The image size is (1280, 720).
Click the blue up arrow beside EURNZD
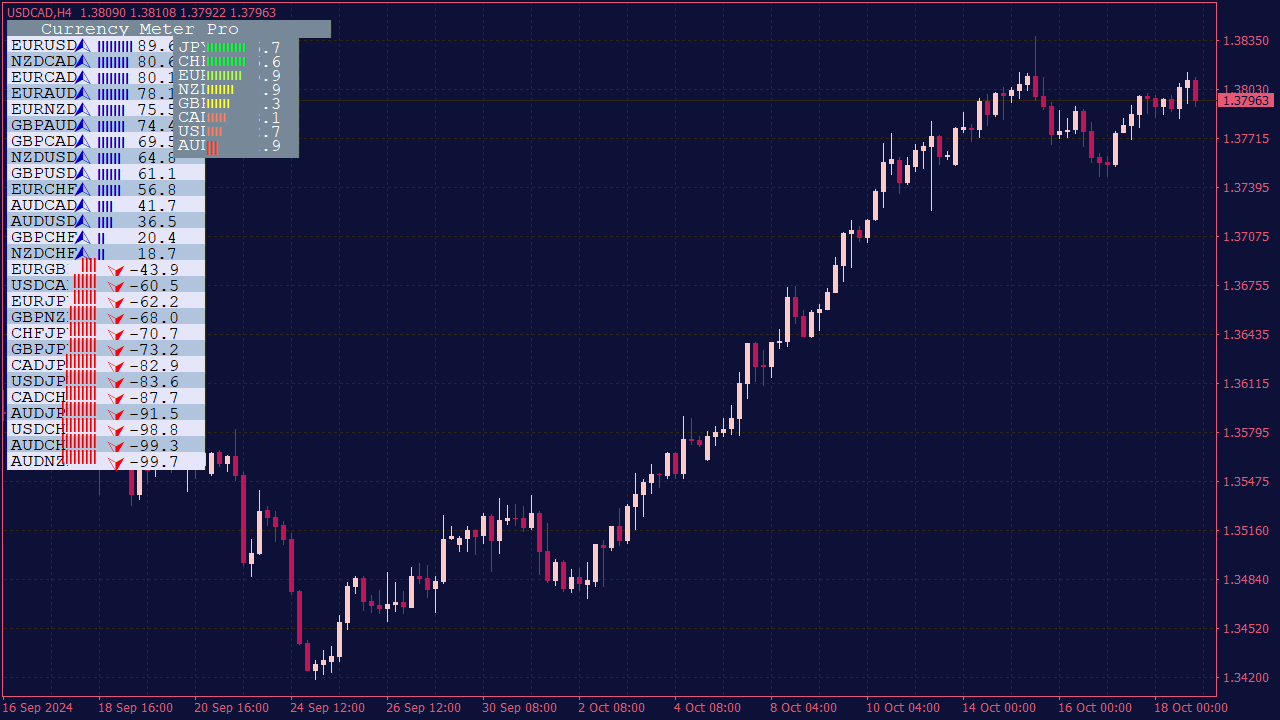point(84,110)
